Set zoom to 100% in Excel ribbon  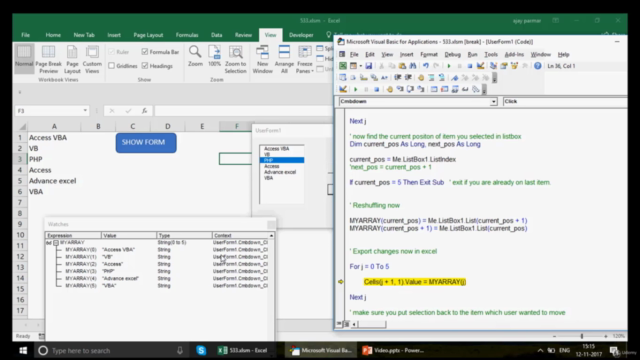214,56
